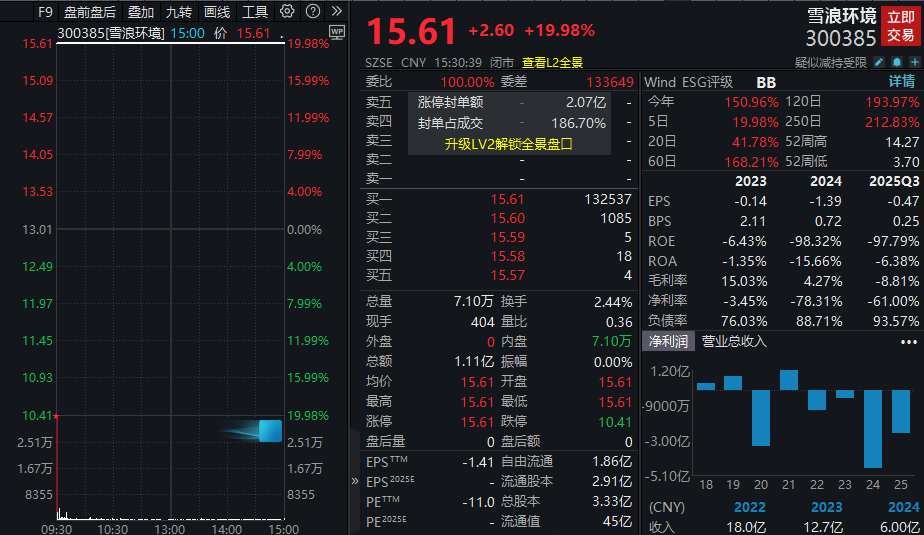Image resolution: width=924 pixels, height=535 pixels.
Task: Open F9 deep data button
Action: pyautogui.click(x=45, y=12)
